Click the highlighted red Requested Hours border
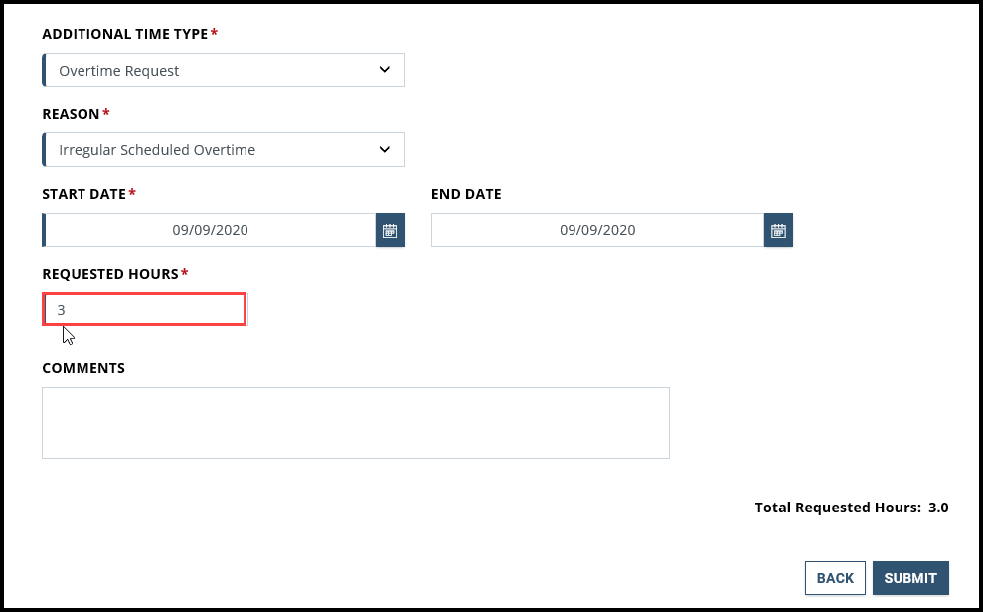 (x=144, y=292)
